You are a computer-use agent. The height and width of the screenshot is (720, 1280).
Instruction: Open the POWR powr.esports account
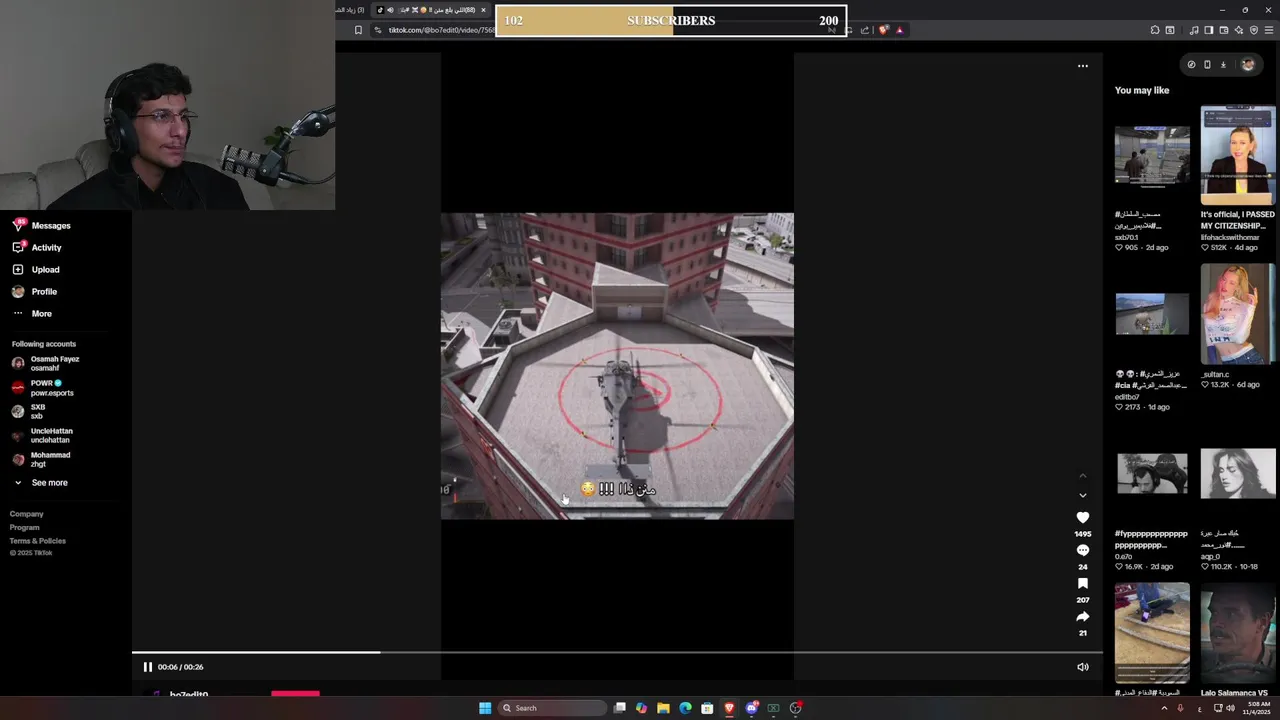tap(43, 388)
